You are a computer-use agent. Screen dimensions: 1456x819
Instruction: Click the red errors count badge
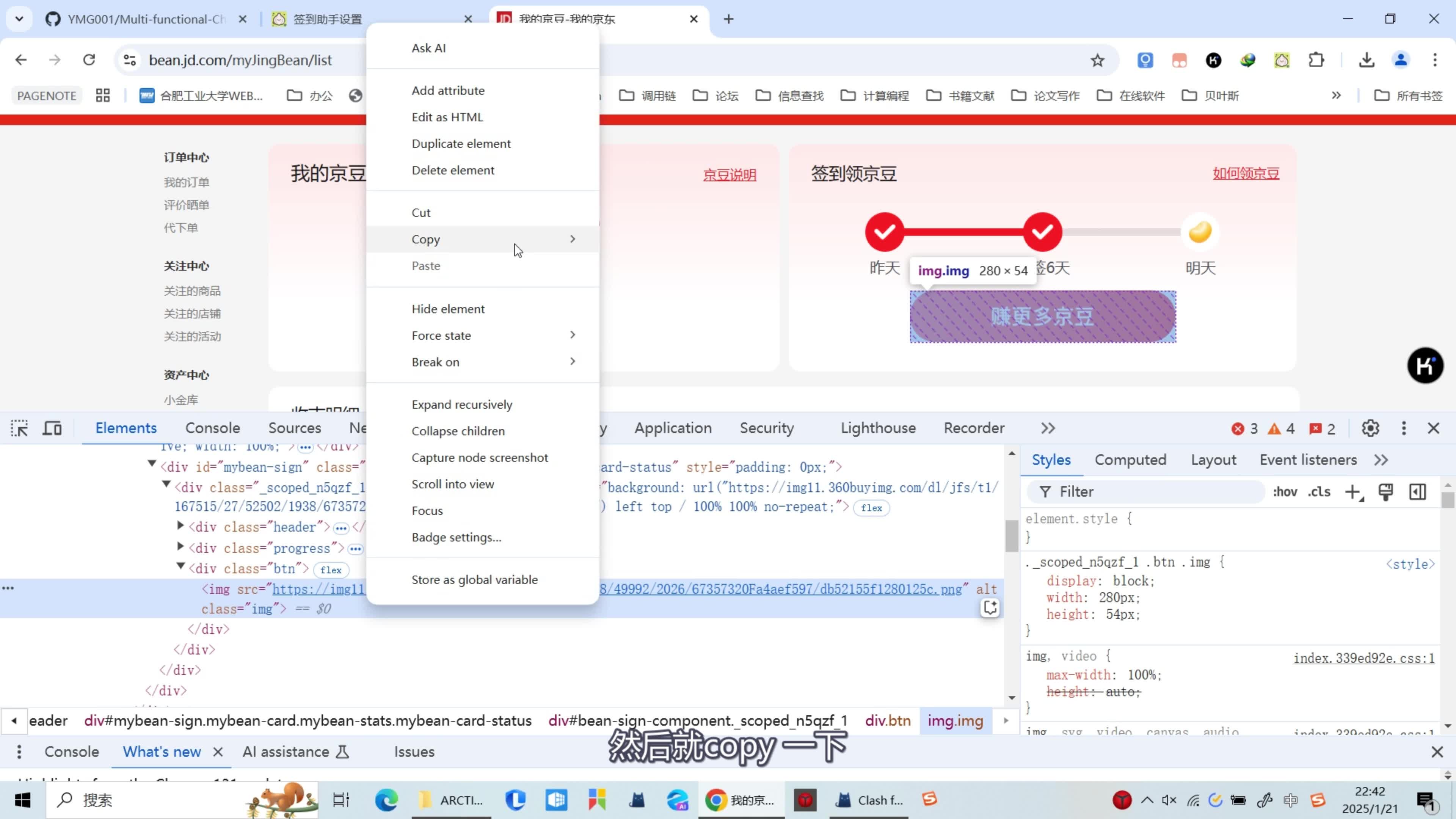pos(1244,429)
